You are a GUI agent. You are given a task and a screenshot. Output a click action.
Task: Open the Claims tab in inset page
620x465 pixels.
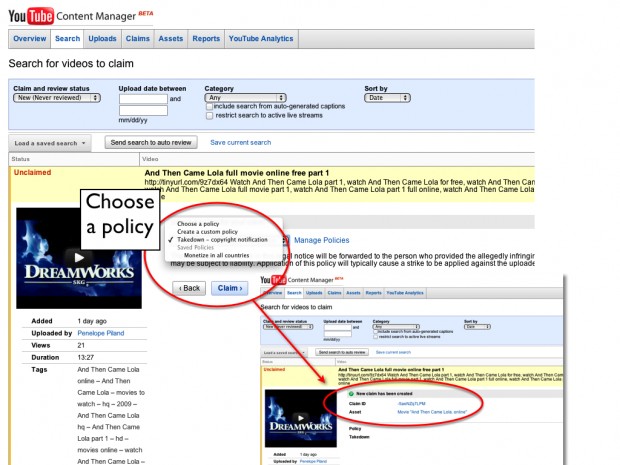coord(334,293)
